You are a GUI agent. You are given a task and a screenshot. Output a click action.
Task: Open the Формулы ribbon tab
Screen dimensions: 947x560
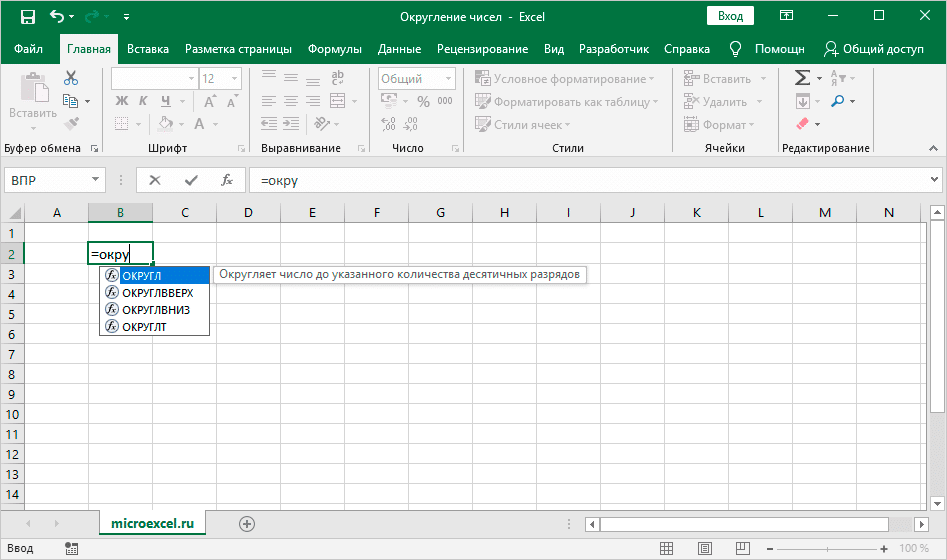tap(335, 49)
